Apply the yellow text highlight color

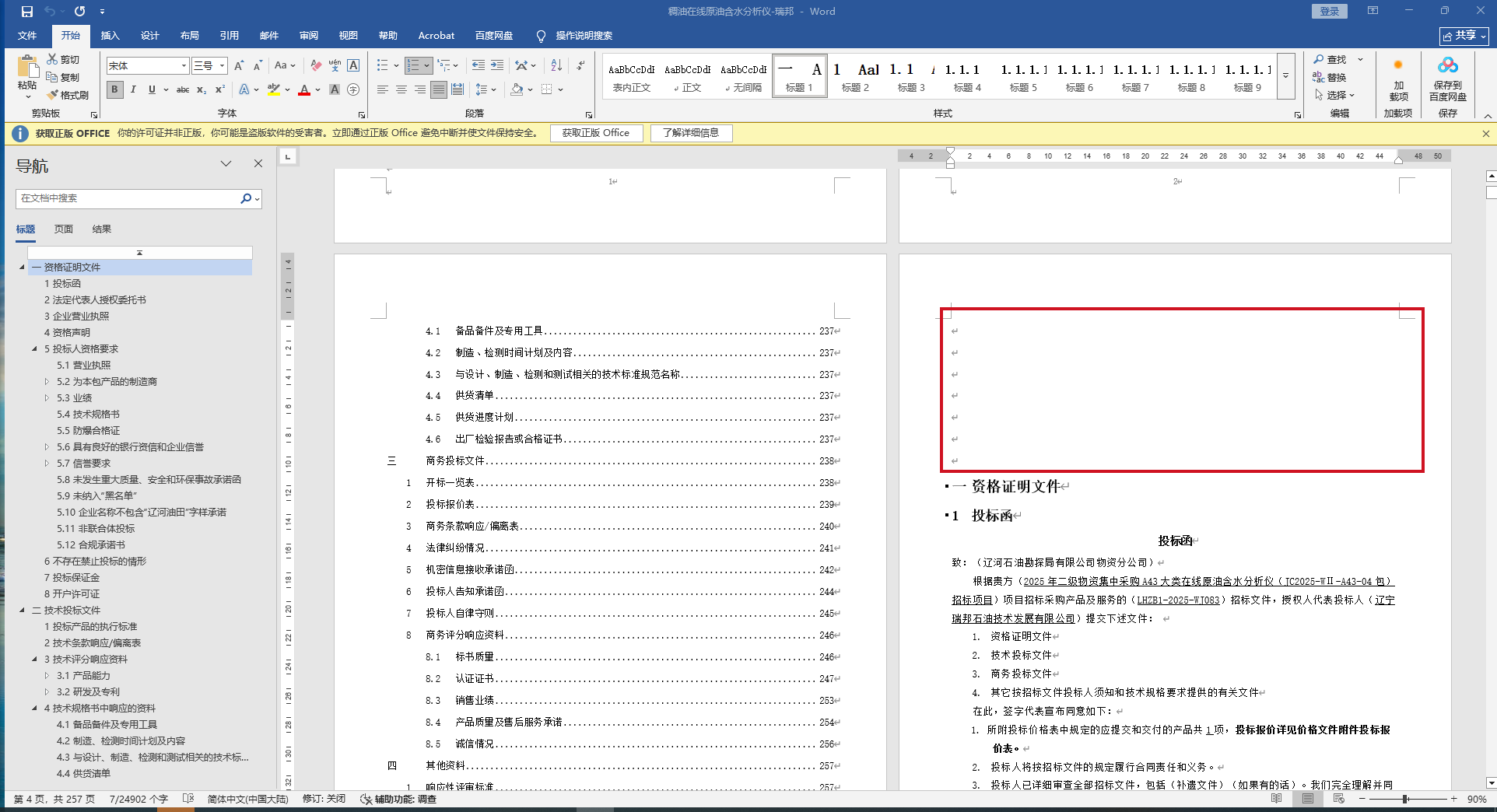click(x=274, y=90)
